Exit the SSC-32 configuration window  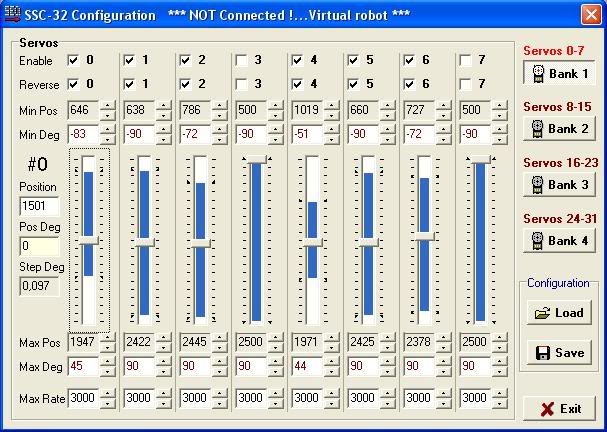[x=559, y=408]
